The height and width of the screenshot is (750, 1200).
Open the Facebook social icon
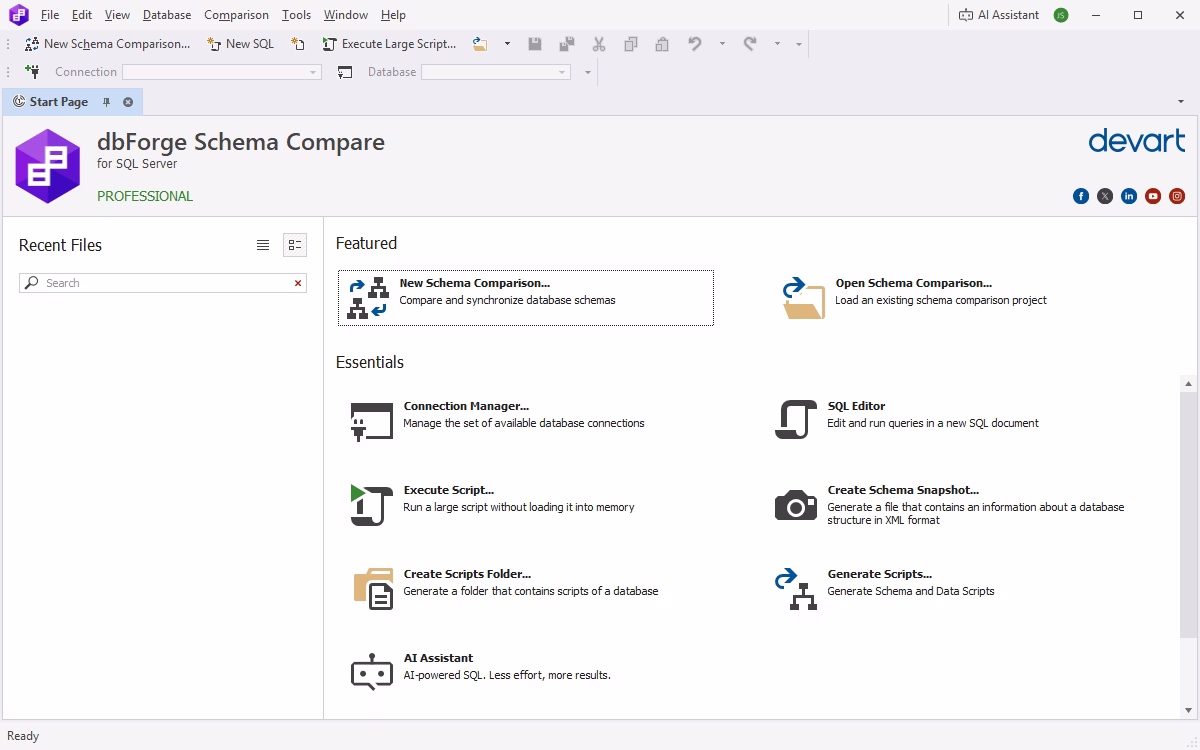(1081, 196)
